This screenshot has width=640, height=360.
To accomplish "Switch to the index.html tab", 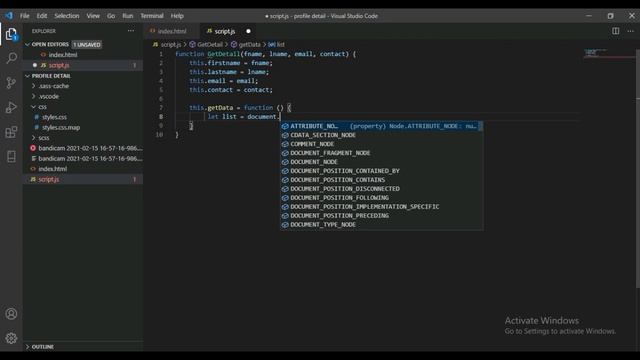I will coord(172,31).
